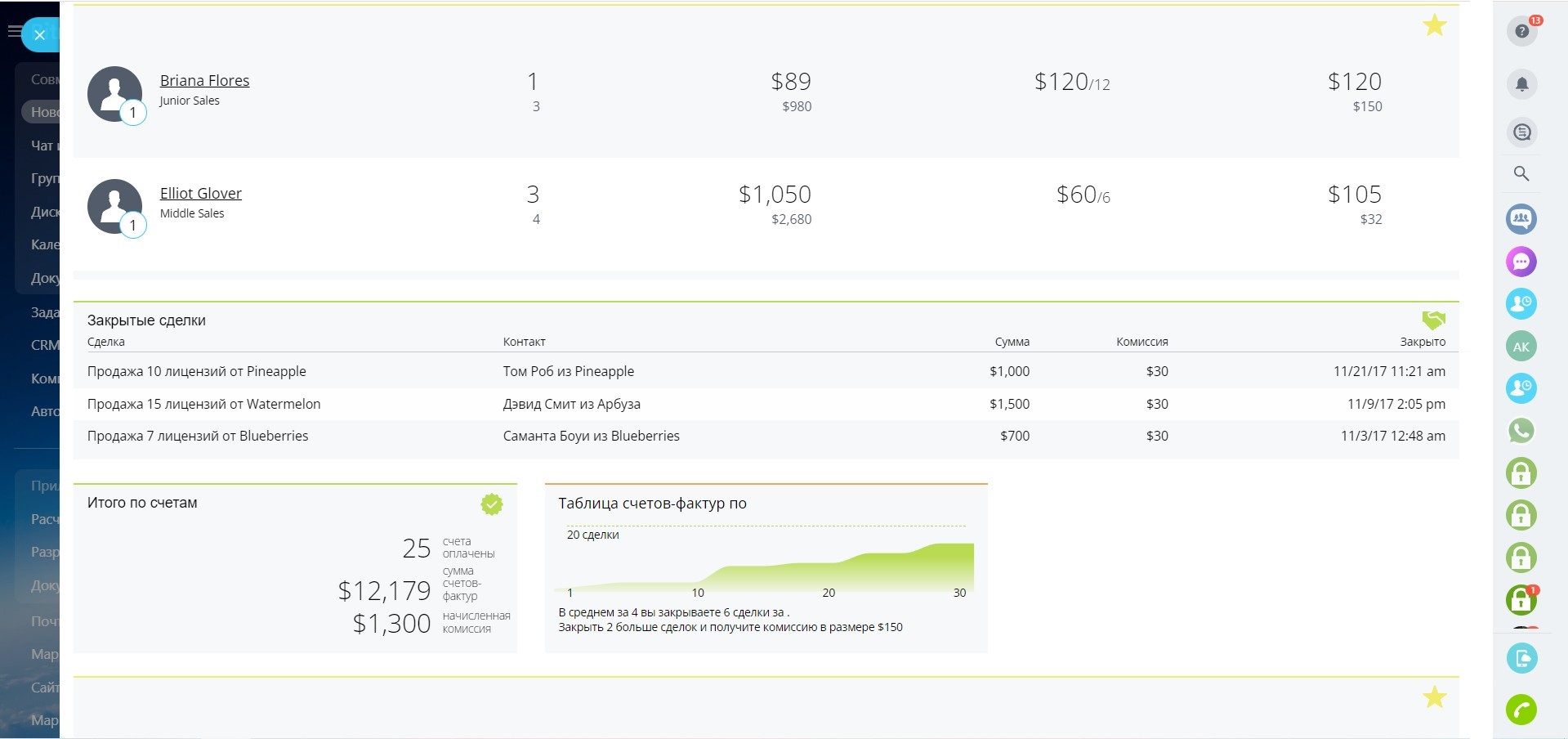Open Briana Flores profile link
Screen dimensions: 1568x739
[x=204, y=81]
